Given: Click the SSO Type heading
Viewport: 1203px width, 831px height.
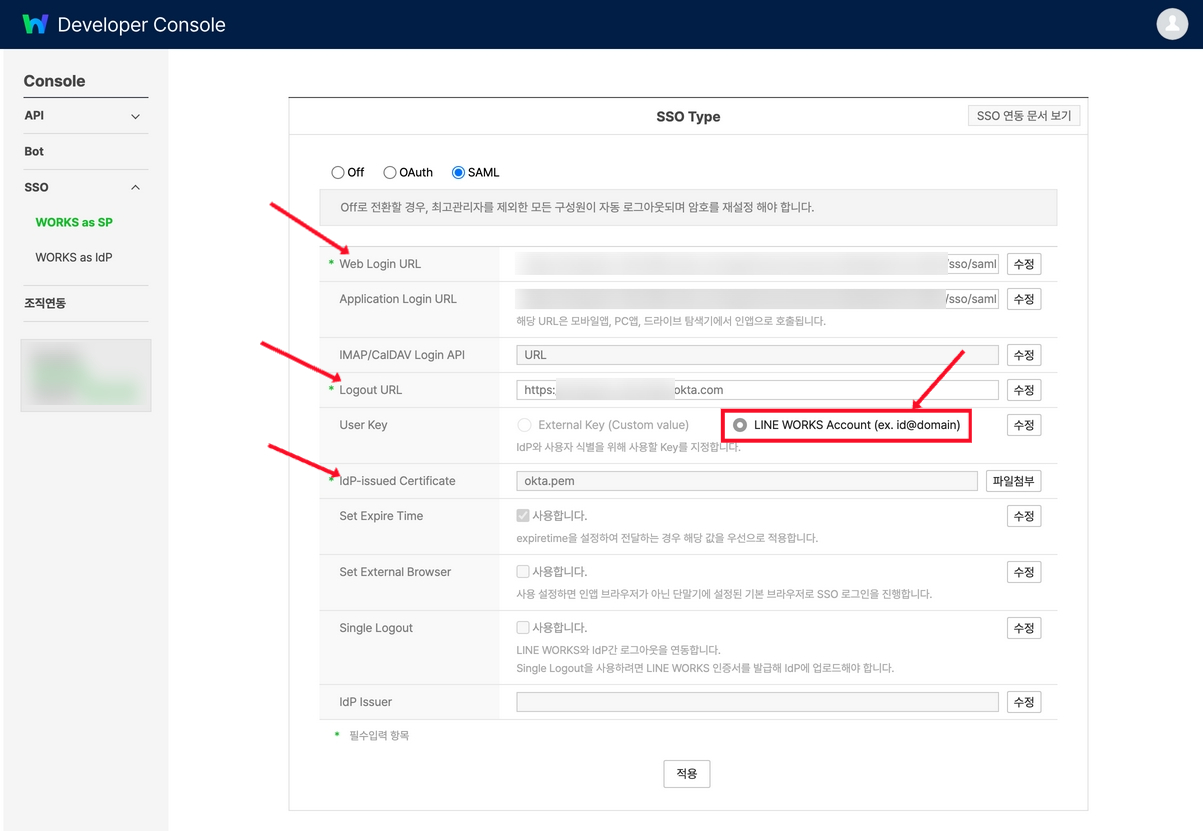Looking at the screenshot, I should coord(688,117).
